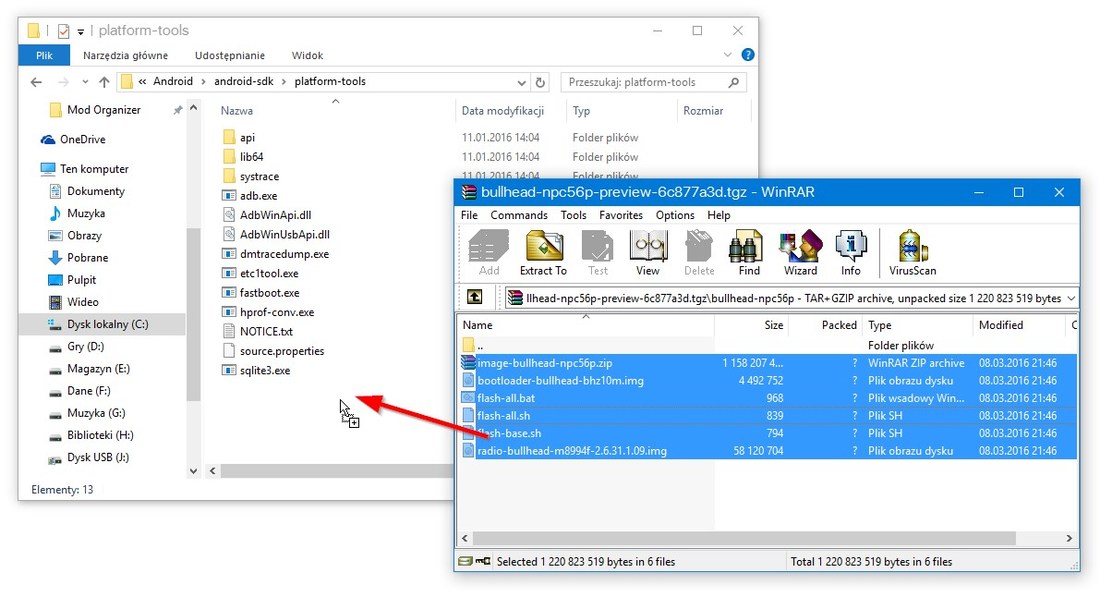The width and height of the screenshot is (1100, 597).
Task: Open the recent locations dropdown arrow in Explorer
Action: tap(85, 82)
